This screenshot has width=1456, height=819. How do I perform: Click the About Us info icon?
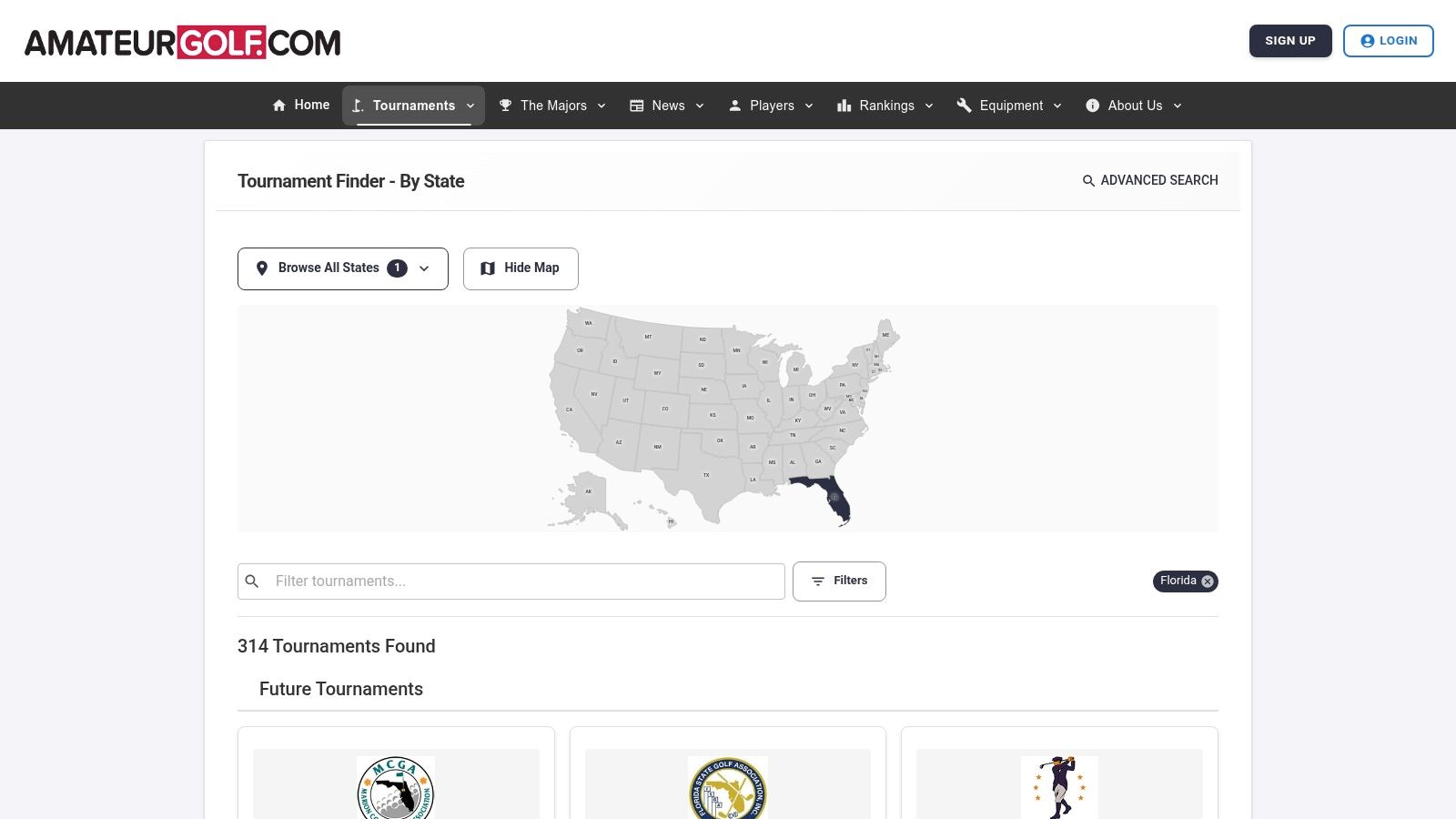[x=1093, y=106]
